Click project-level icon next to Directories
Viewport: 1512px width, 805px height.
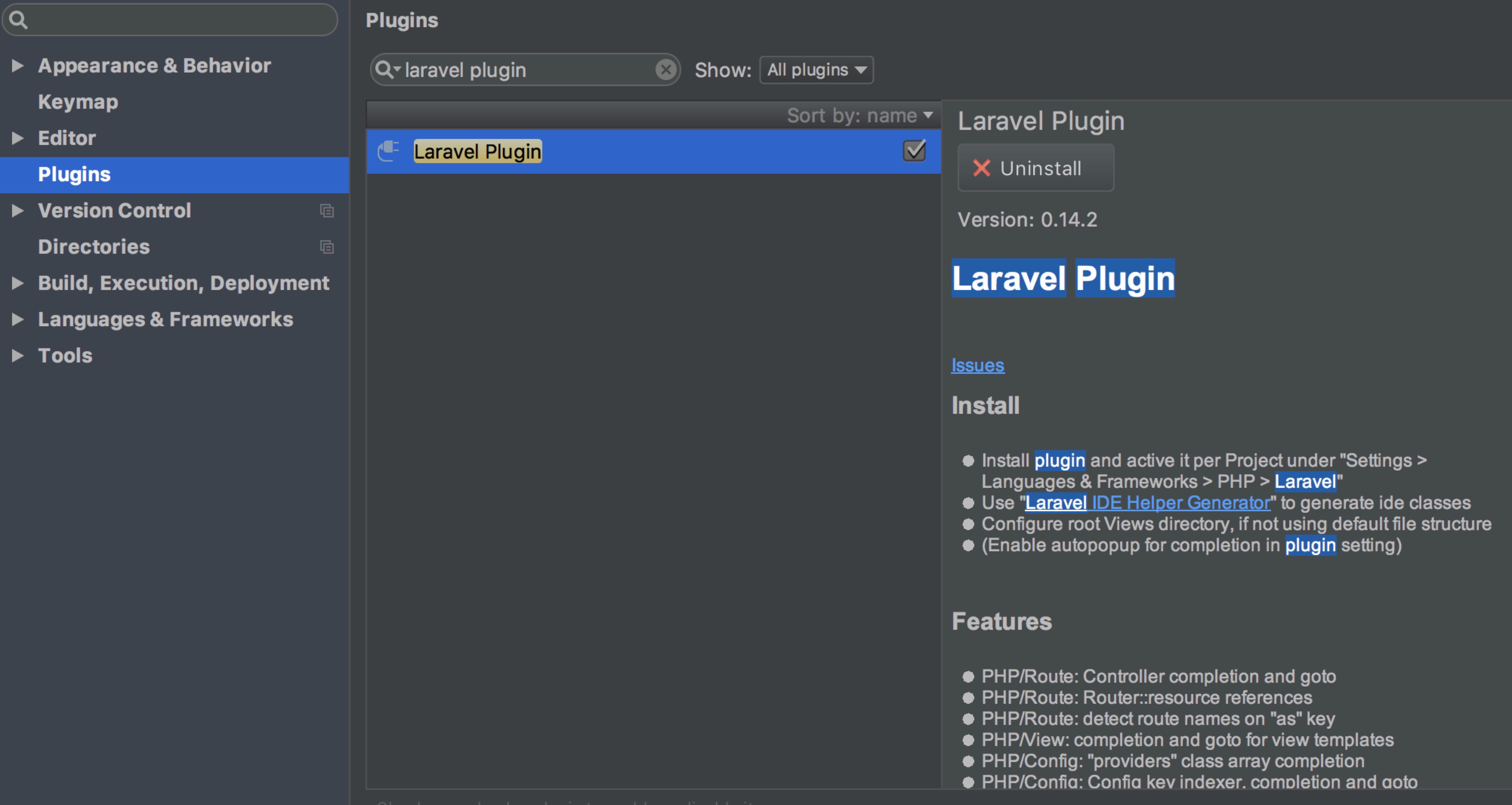(327, 247)
